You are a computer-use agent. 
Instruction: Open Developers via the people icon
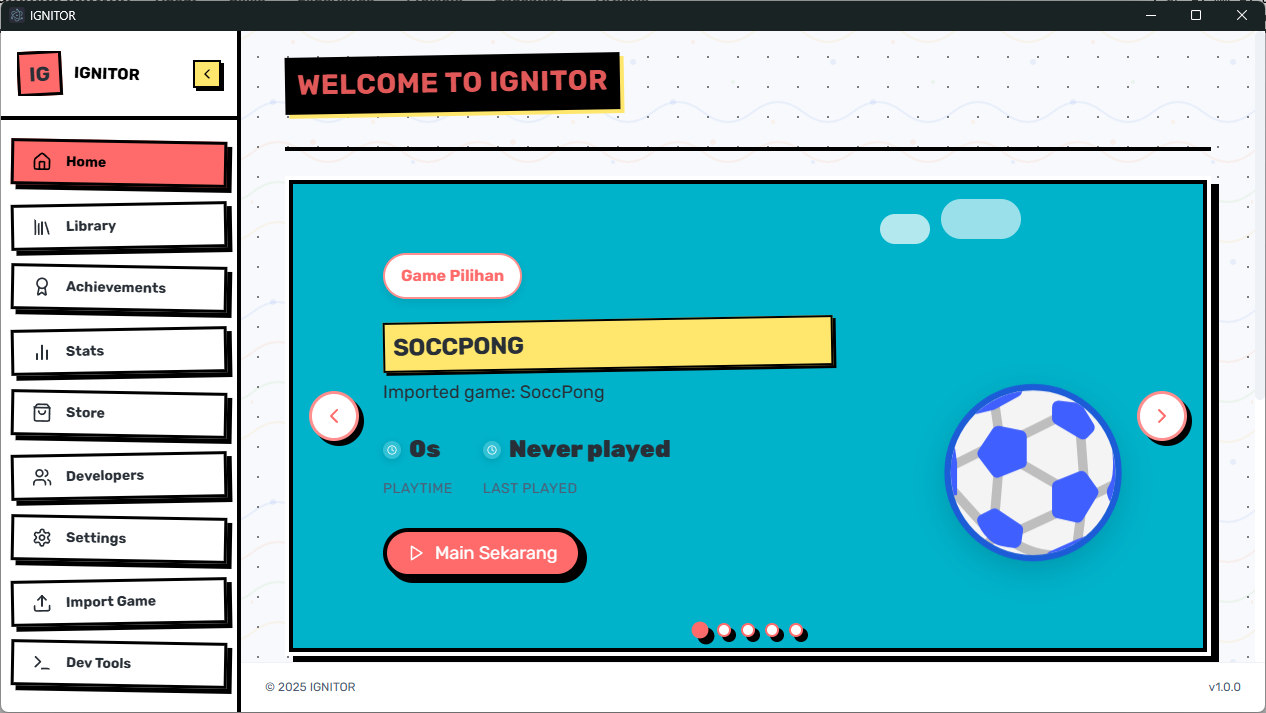click(x=42, y=475)
